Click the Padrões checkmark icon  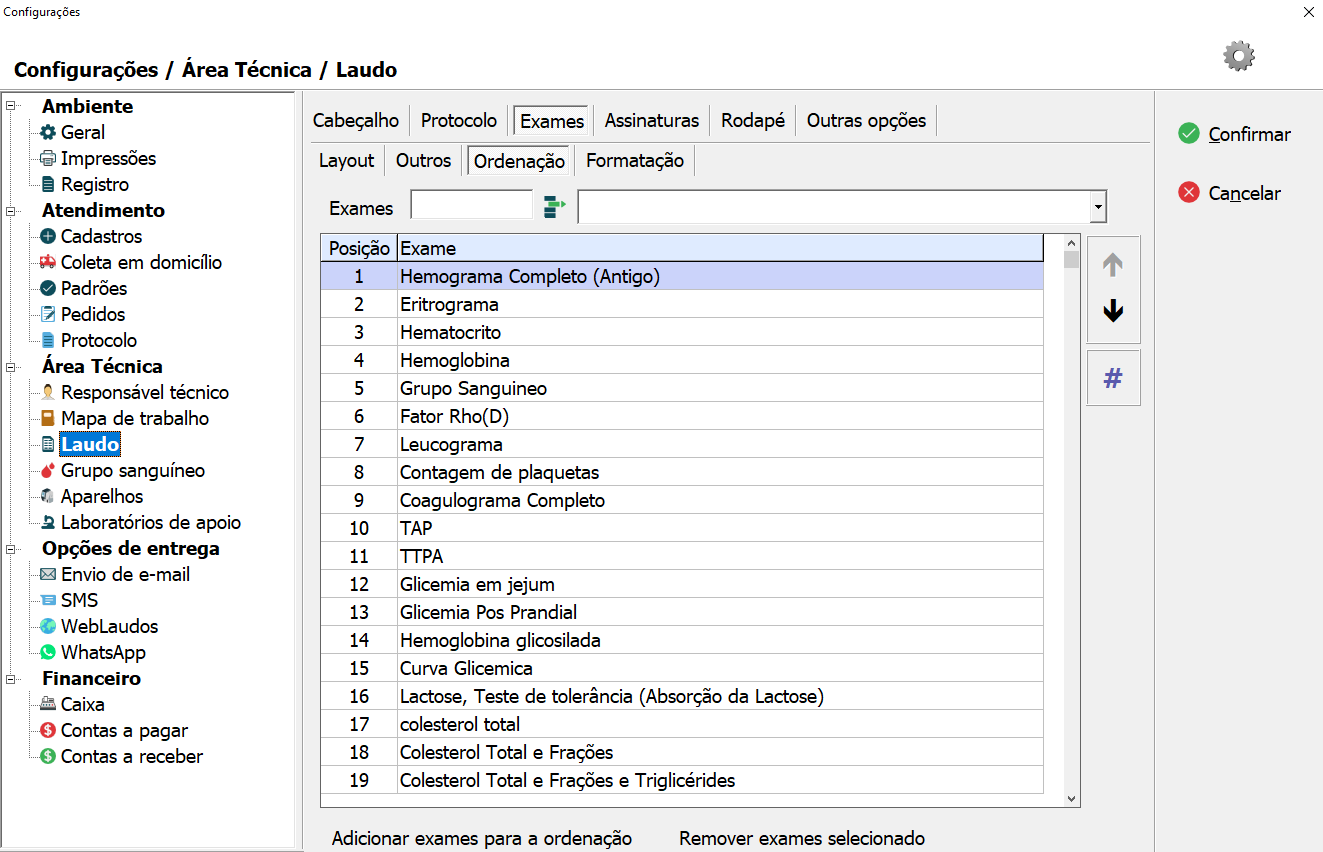48,288
